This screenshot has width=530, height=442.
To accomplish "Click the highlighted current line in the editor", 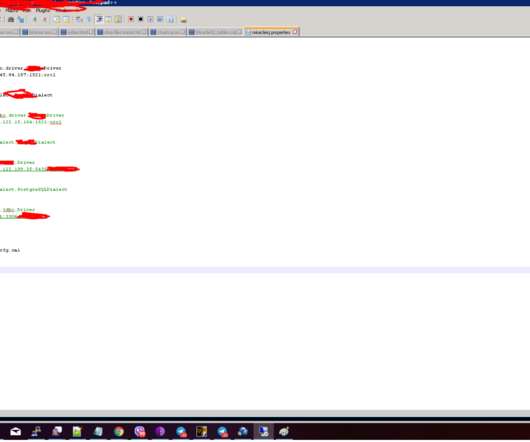I will coord(265,270).
